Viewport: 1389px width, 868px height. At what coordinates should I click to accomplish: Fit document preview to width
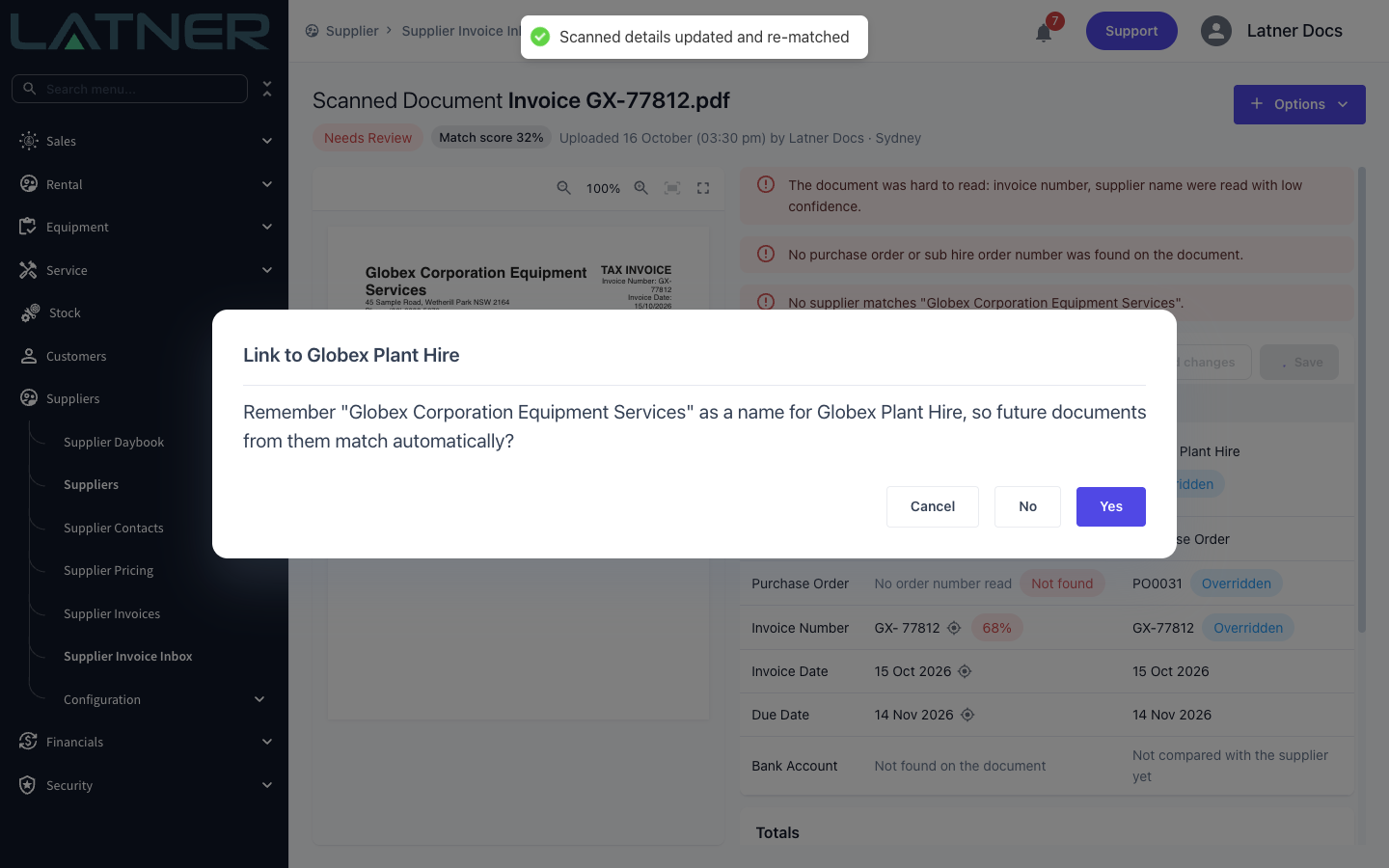(672, 188)
